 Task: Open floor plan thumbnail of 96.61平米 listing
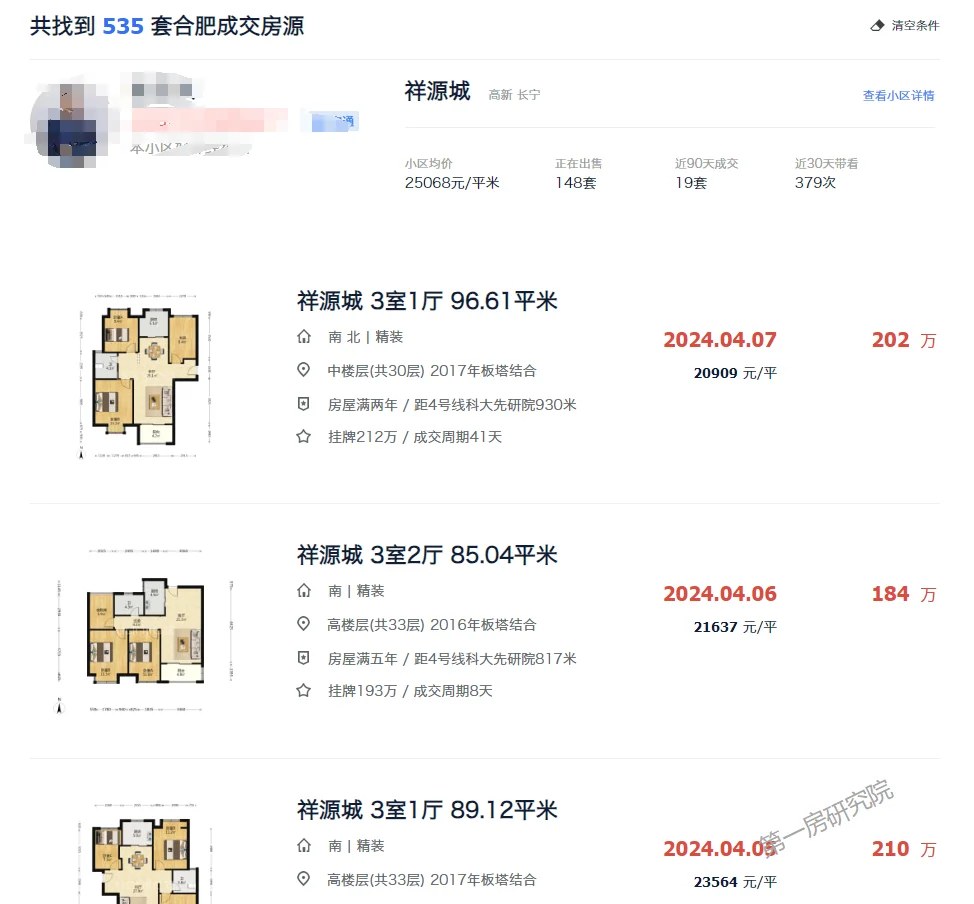(x=145, y=377)
